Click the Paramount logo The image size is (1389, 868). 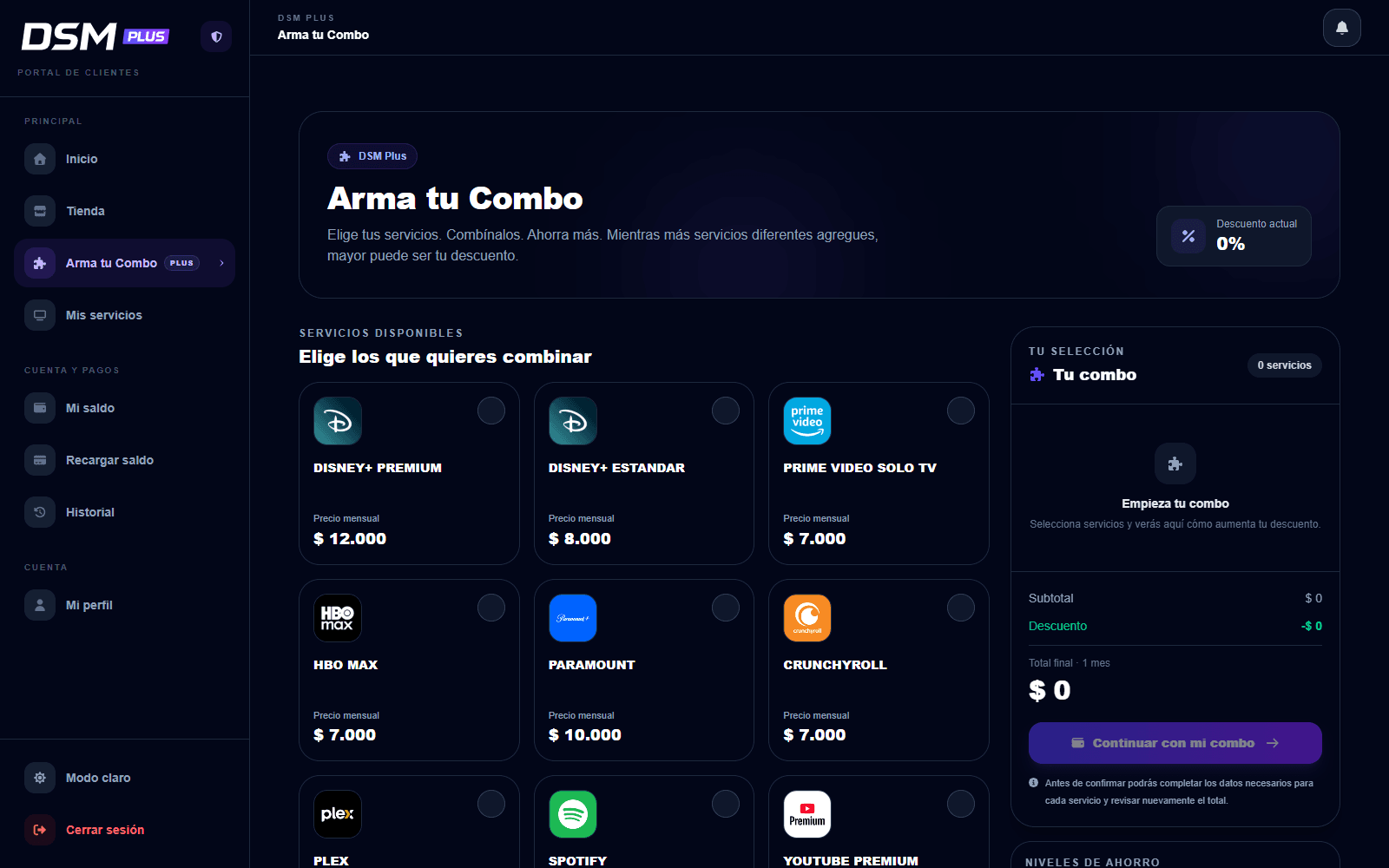573,618
